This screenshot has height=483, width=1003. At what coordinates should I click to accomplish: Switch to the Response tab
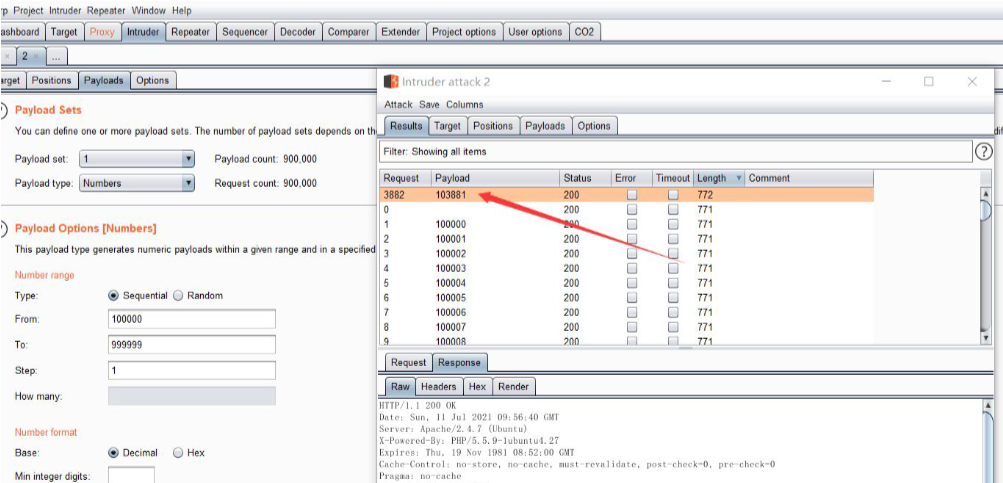pyautogui.click(x=459, y=363)
